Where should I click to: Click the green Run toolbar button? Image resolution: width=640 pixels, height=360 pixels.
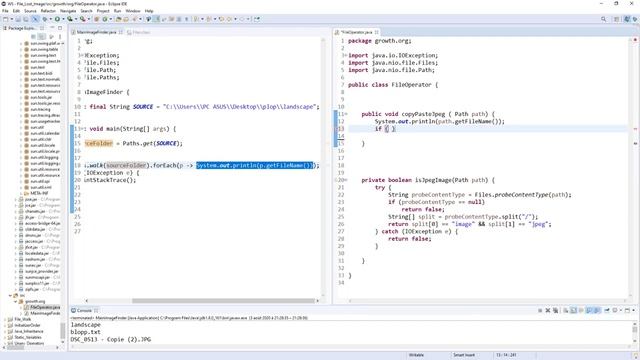pyautogui.click(x=57, y=19)
